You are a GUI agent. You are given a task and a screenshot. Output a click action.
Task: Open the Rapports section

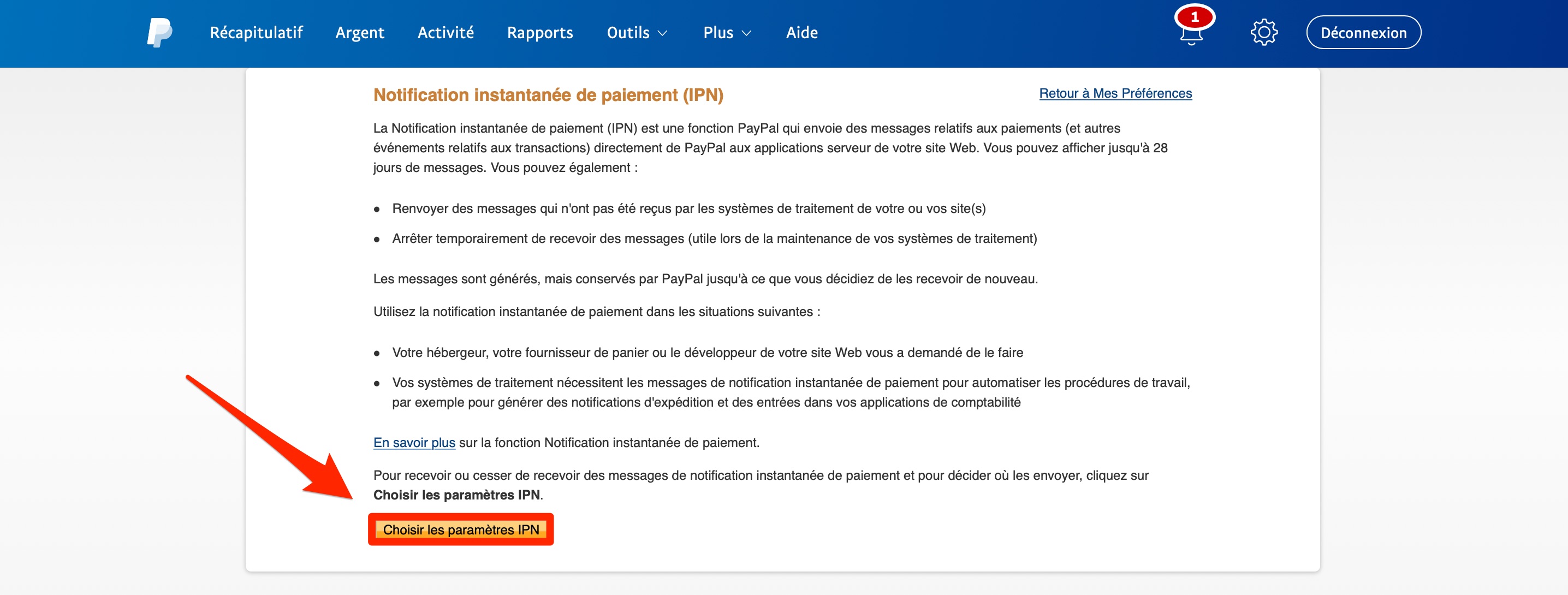(x=540, y=33)
